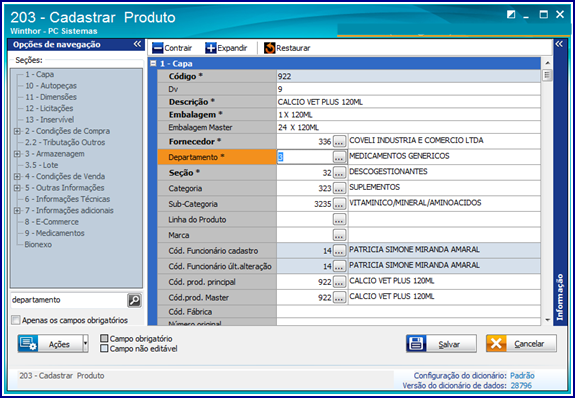
Task: Click the MEDICAMENTOS GENERICOS description text
Action: [399, 156]
